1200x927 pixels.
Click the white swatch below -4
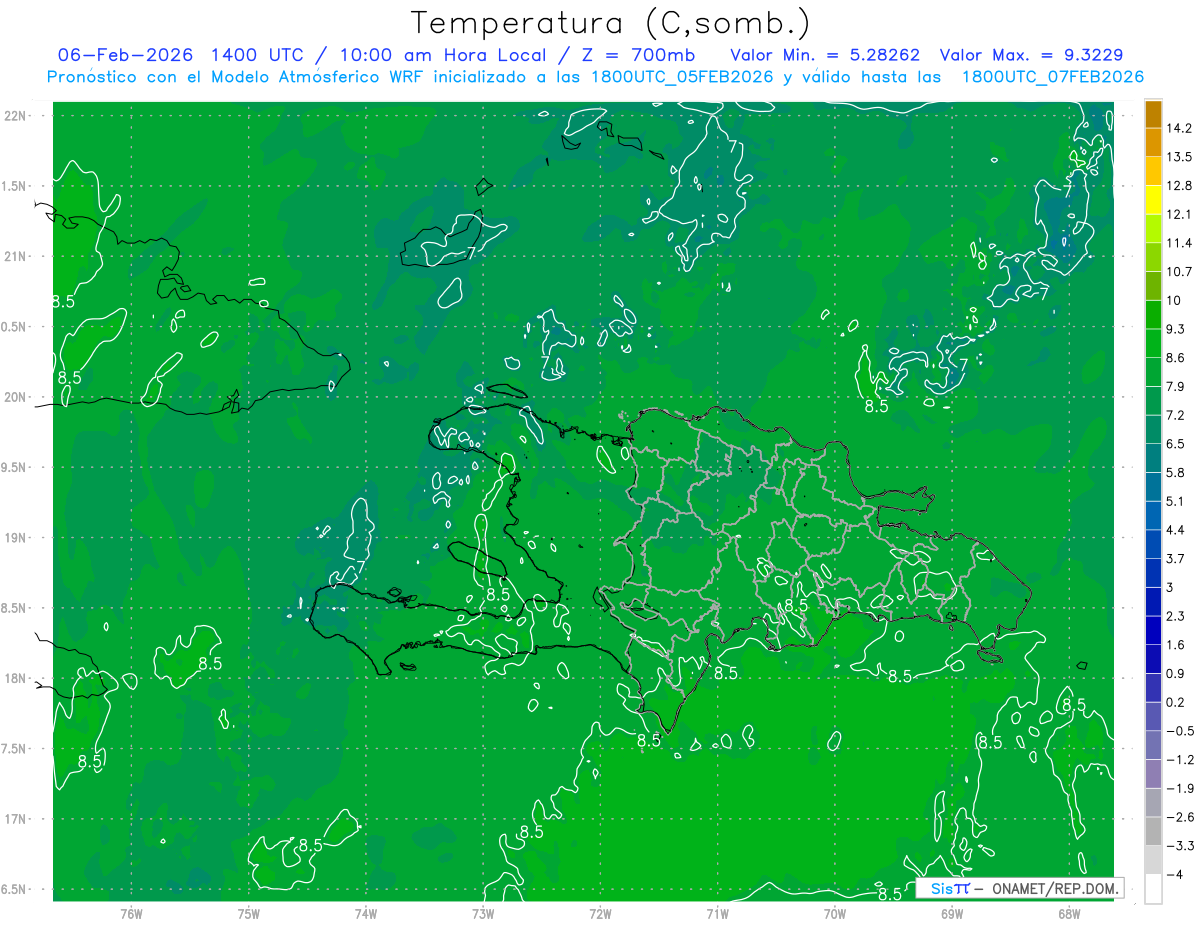[1153, 888]
